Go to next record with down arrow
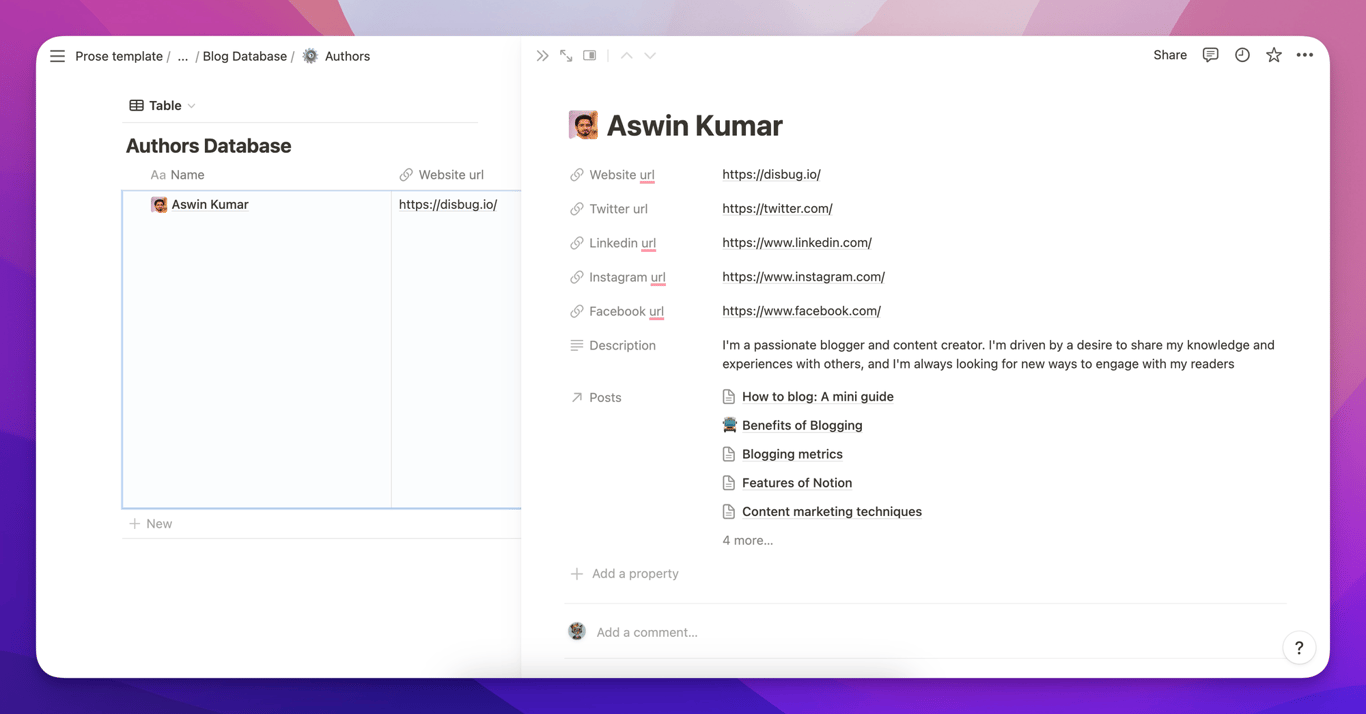This screenshot has width=1366, height=714. pyautogui.click(x=650, y=56)
